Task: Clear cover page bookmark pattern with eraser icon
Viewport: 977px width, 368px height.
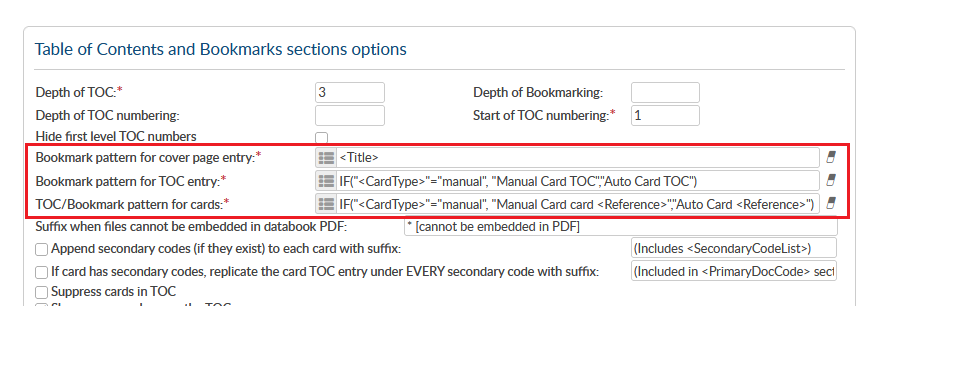Action: pyautogui.click(x=831, y=158)
